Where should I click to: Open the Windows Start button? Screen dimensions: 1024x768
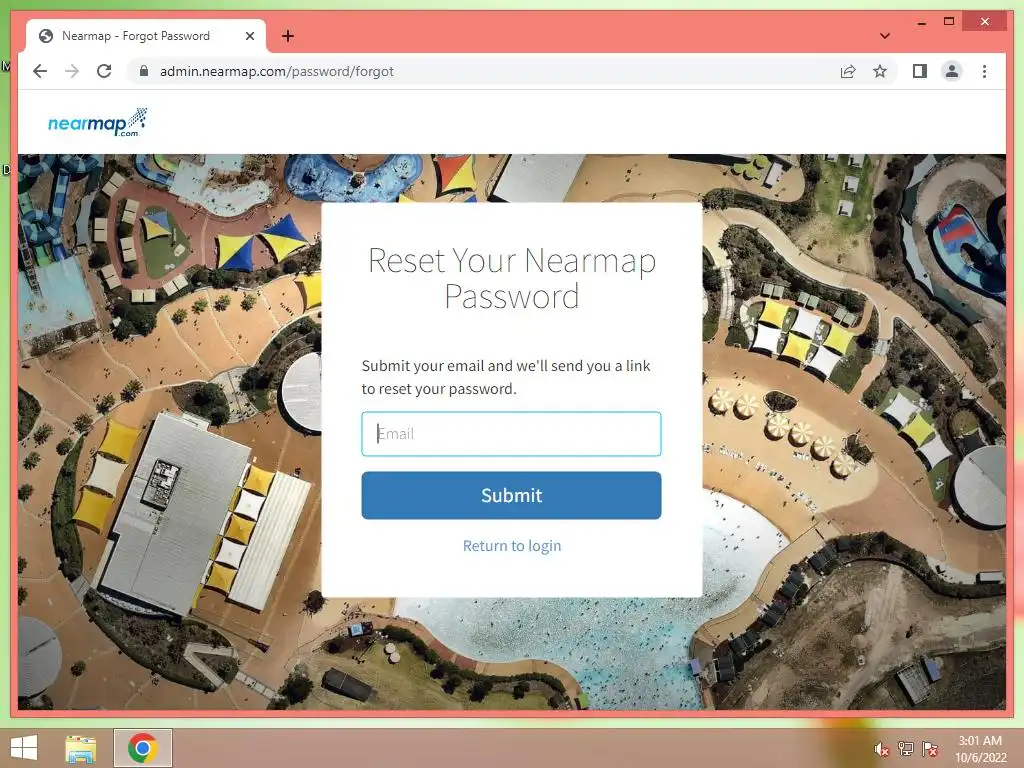click(x=24, y=748)
